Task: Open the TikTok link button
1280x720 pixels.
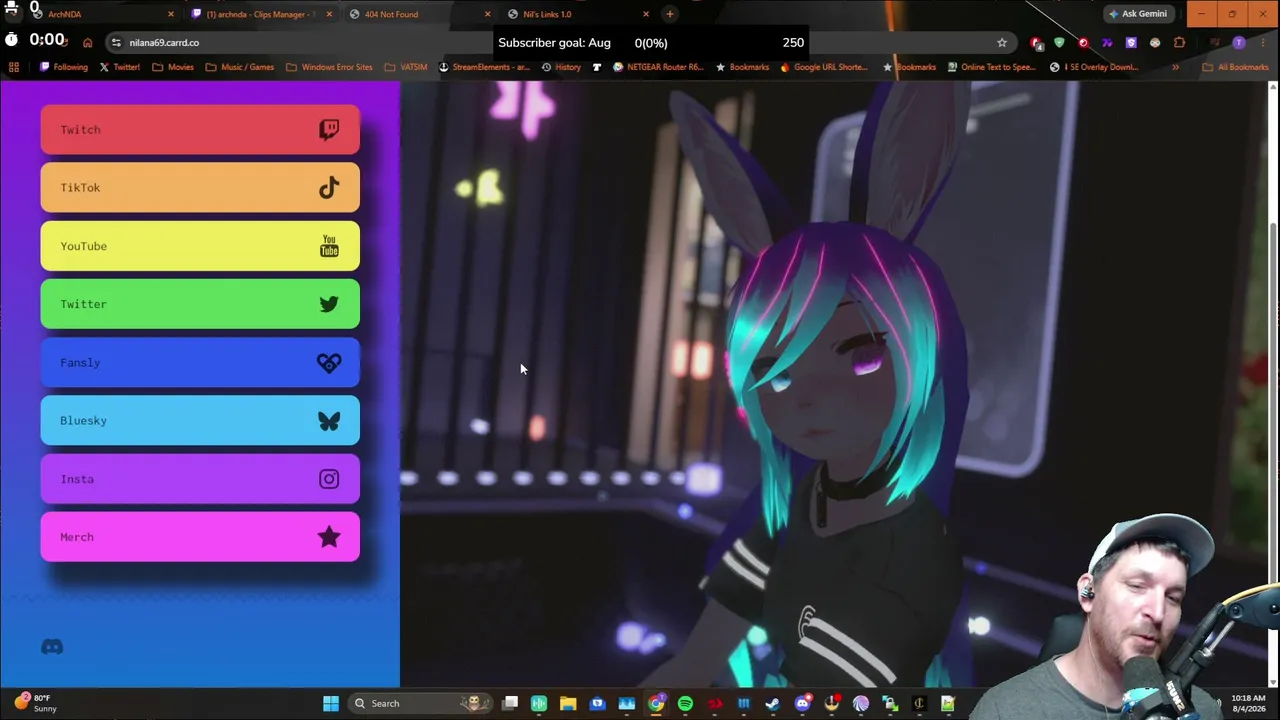Action: pyautogui.click(x=200, y=187)
